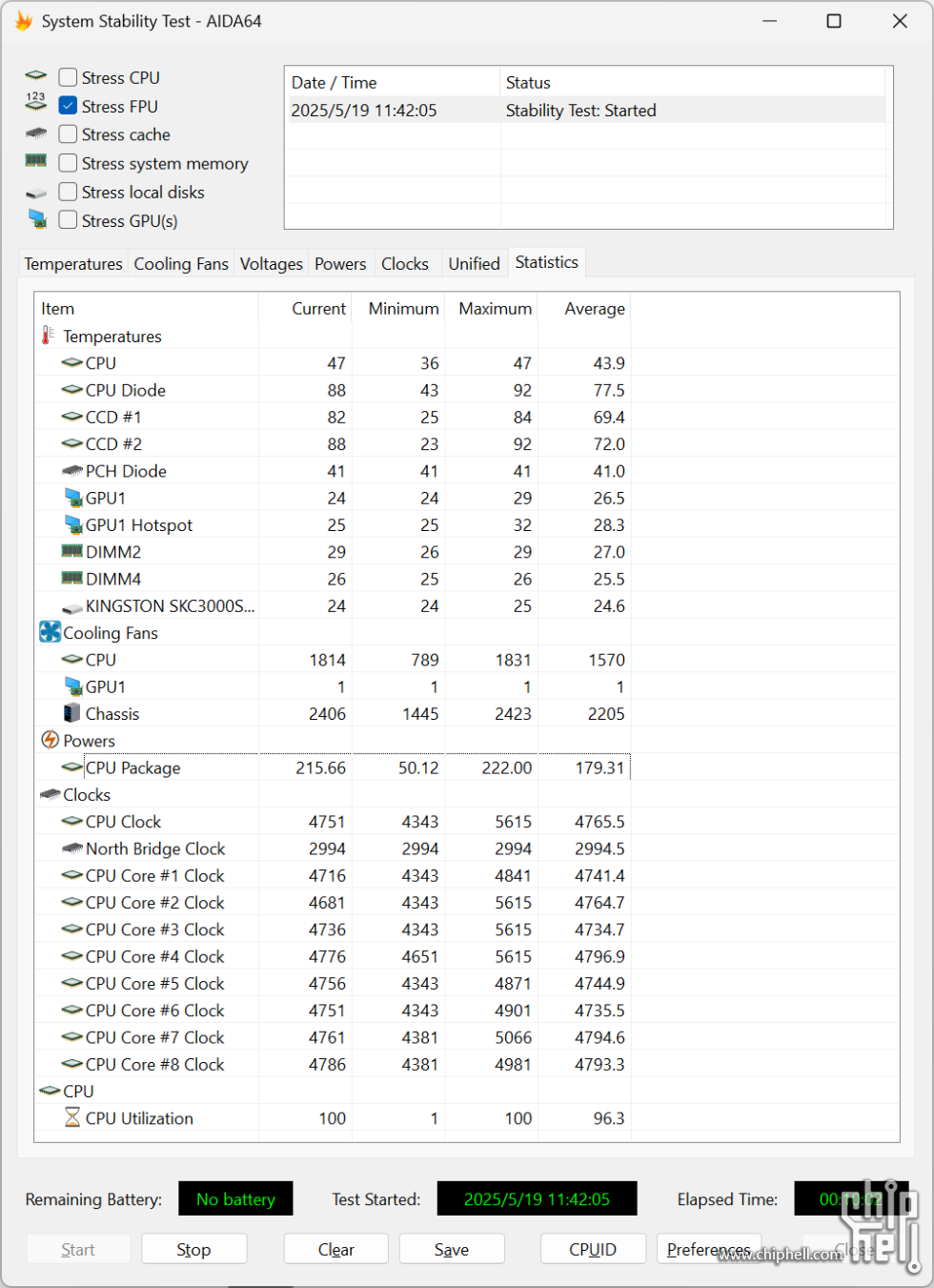This screenshot has height=1288, width=934.
Task: Open the Voltages tab
Action: (x=272, y=264)
